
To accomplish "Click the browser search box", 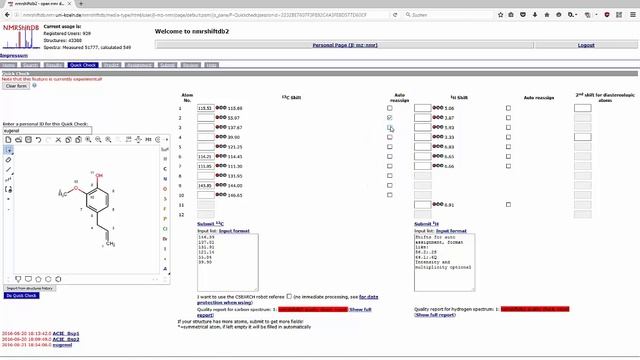I will [447, 15].
